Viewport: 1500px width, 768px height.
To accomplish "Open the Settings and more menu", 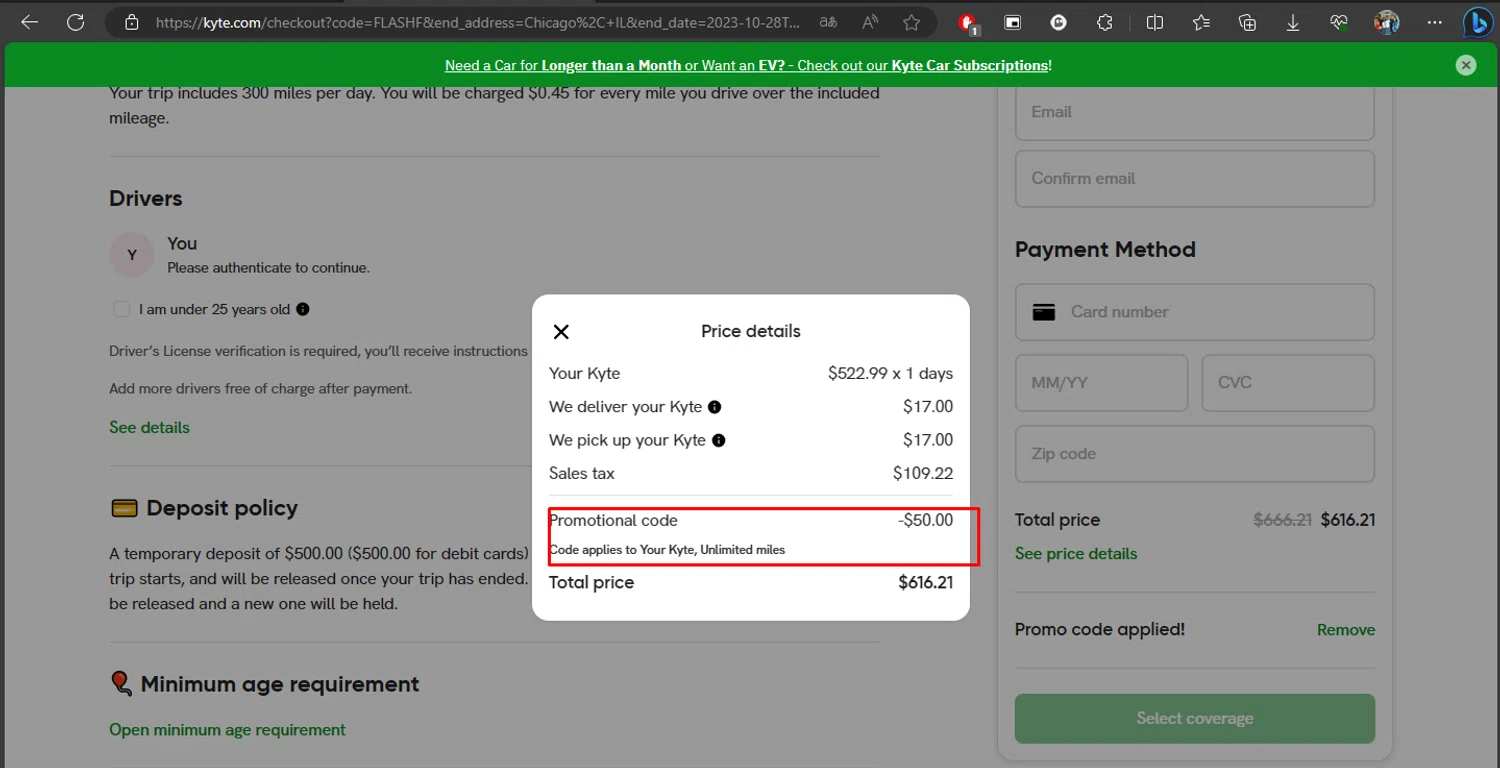I will 1435,22.
